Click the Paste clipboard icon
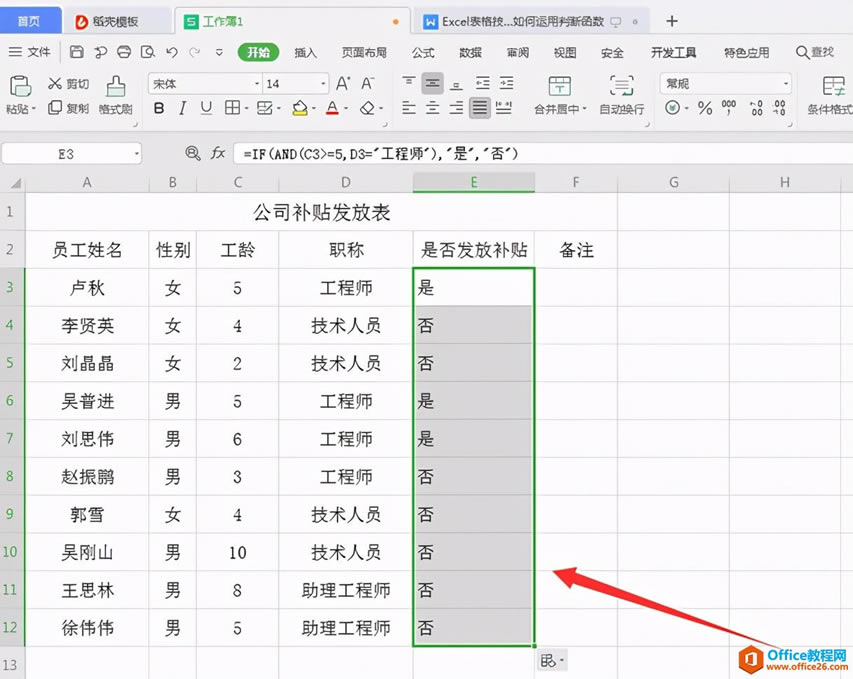This screenshot has width=853, height=679. pyautogui.click(x=20, y=87)
